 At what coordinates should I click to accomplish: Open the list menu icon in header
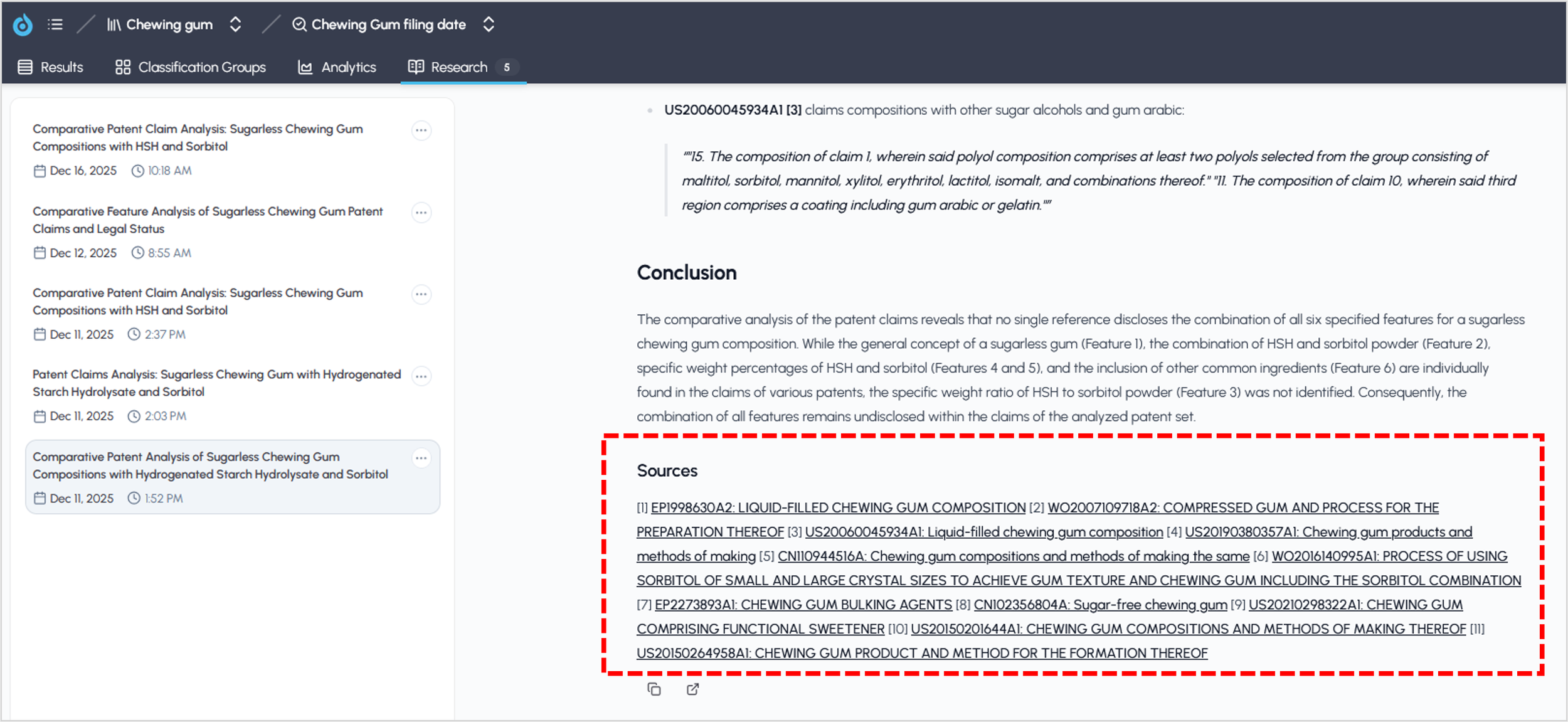click(55, 24)
